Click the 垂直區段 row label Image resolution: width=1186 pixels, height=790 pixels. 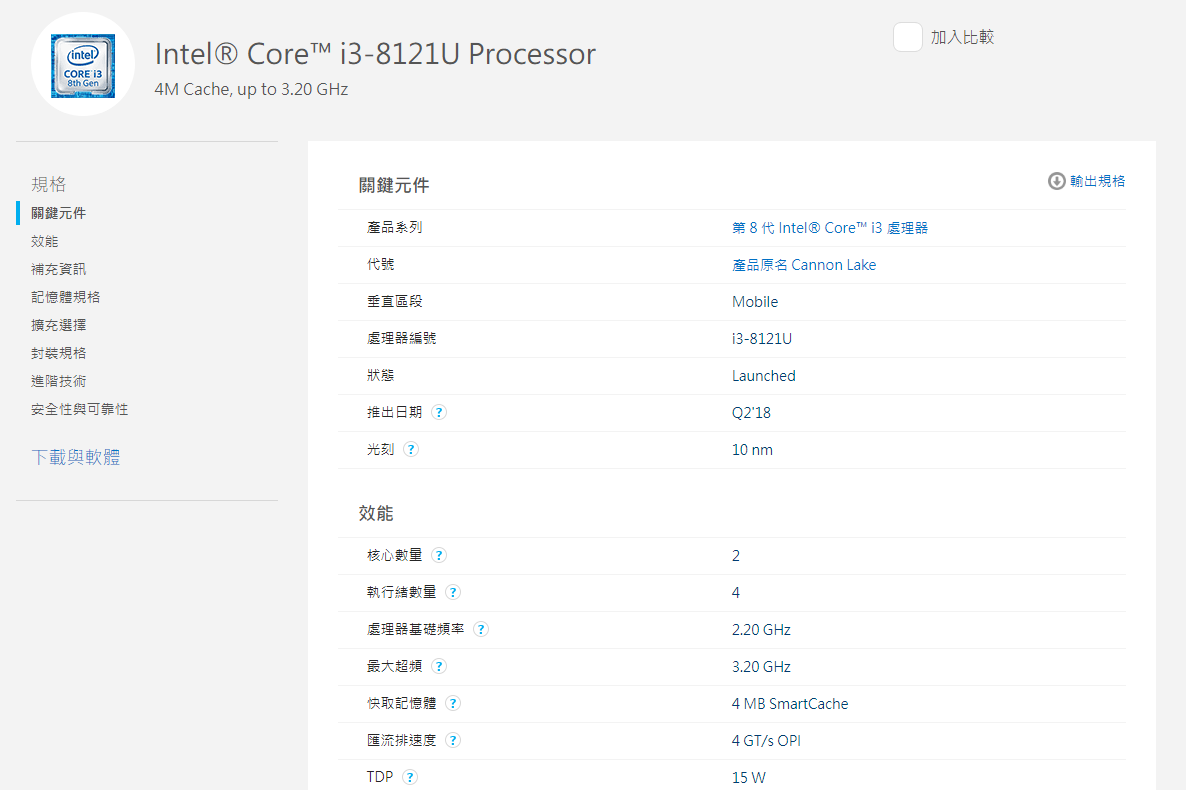click(x=395, y=301)
